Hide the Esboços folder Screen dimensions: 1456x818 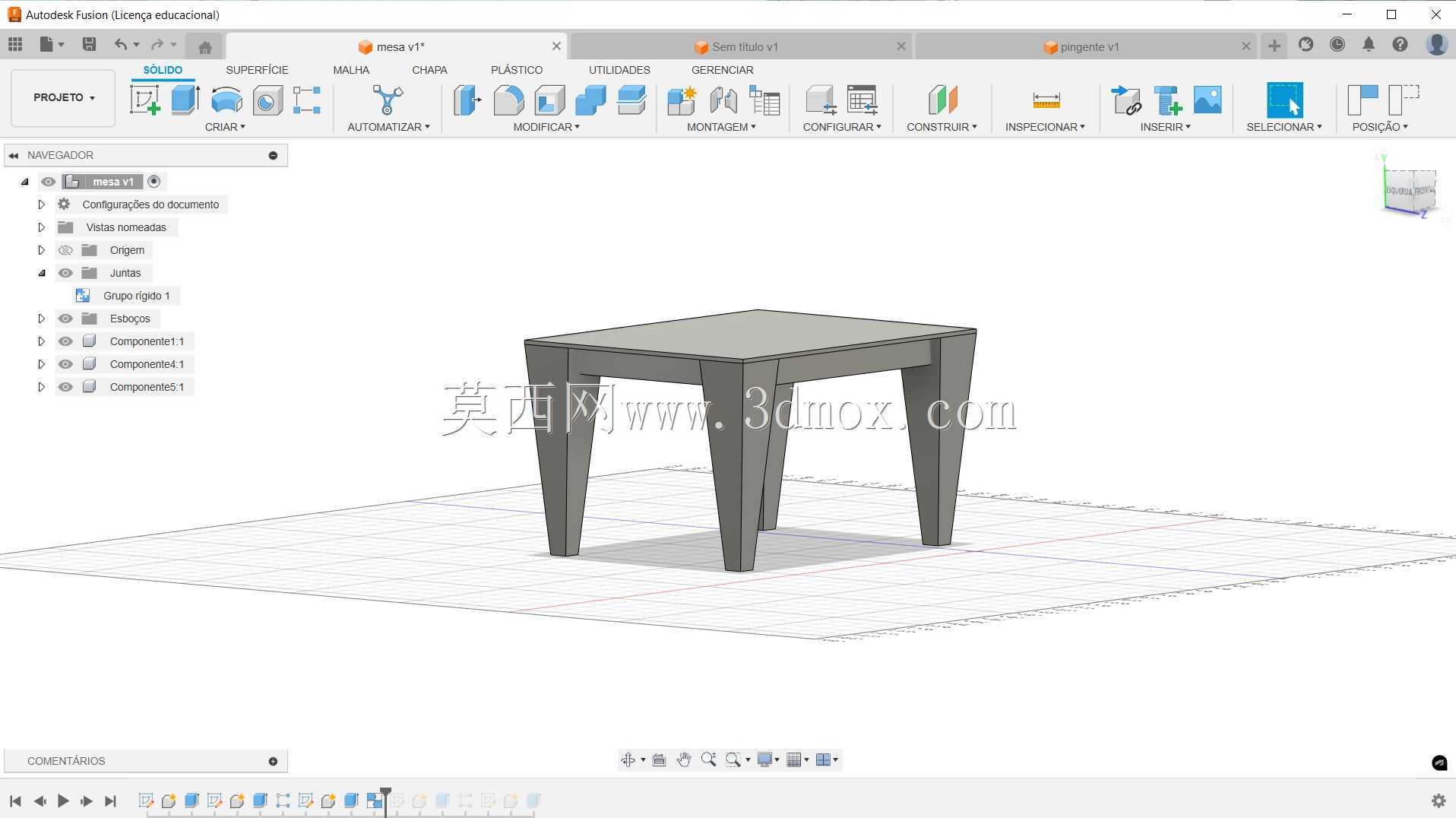65,319
